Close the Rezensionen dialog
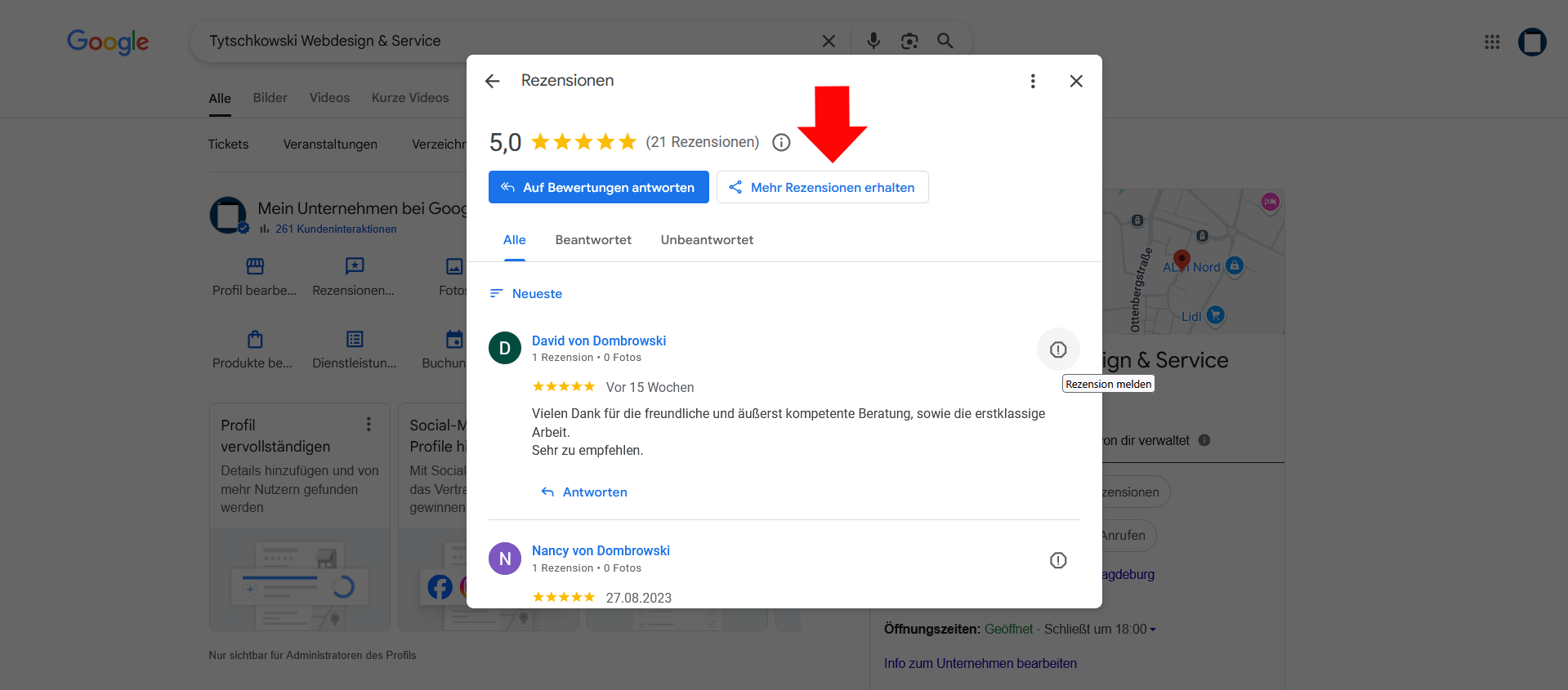Image resolution: width=1568 pixels, height=690 pixels. point(1076,81)
